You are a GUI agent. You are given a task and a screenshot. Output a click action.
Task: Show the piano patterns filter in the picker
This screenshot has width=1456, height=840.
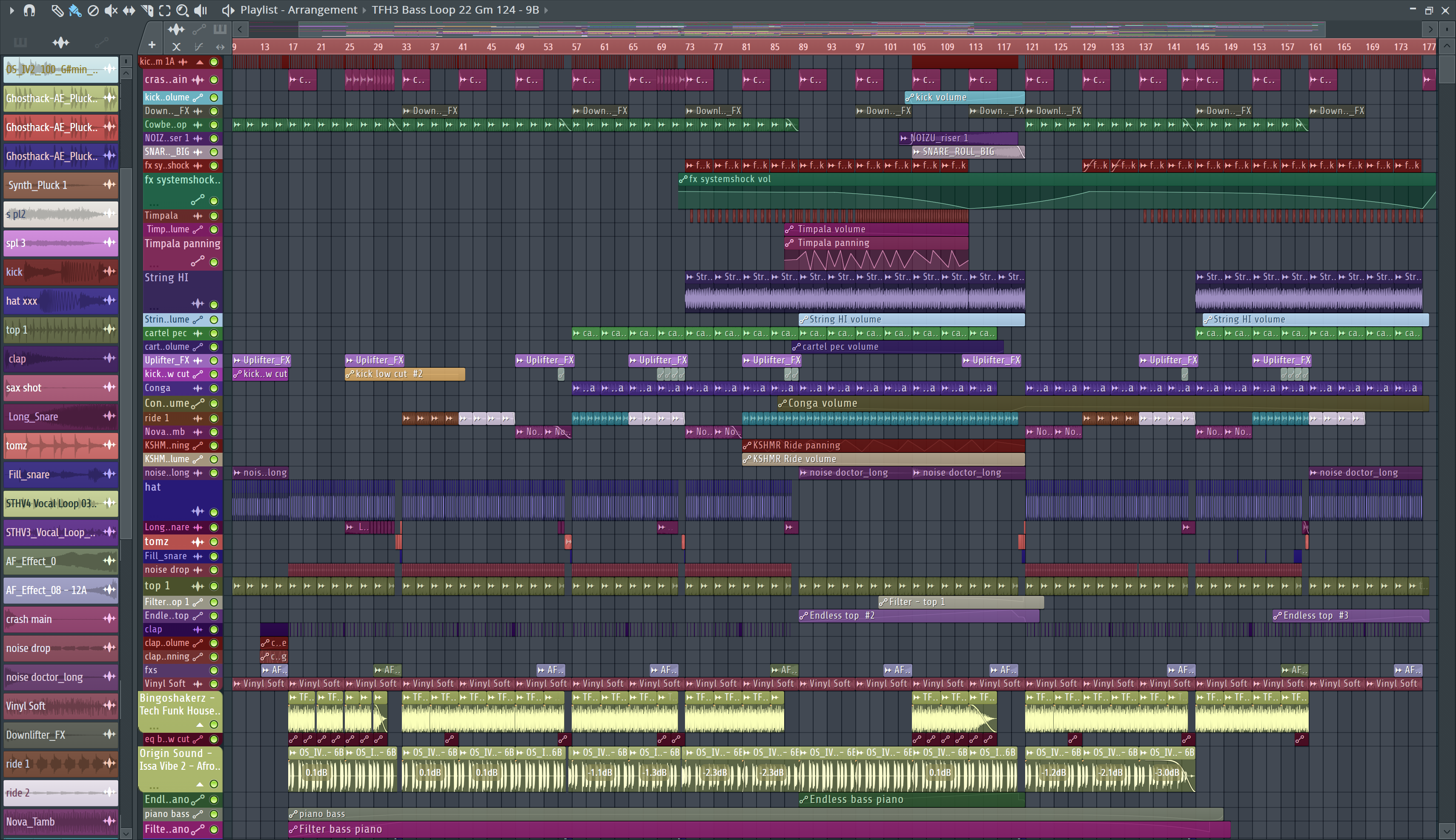click(x=20, y=42)
